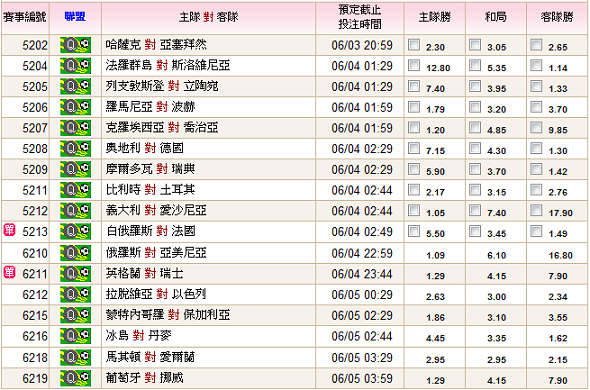Click the league icon for match 5209

click(75, 169)
